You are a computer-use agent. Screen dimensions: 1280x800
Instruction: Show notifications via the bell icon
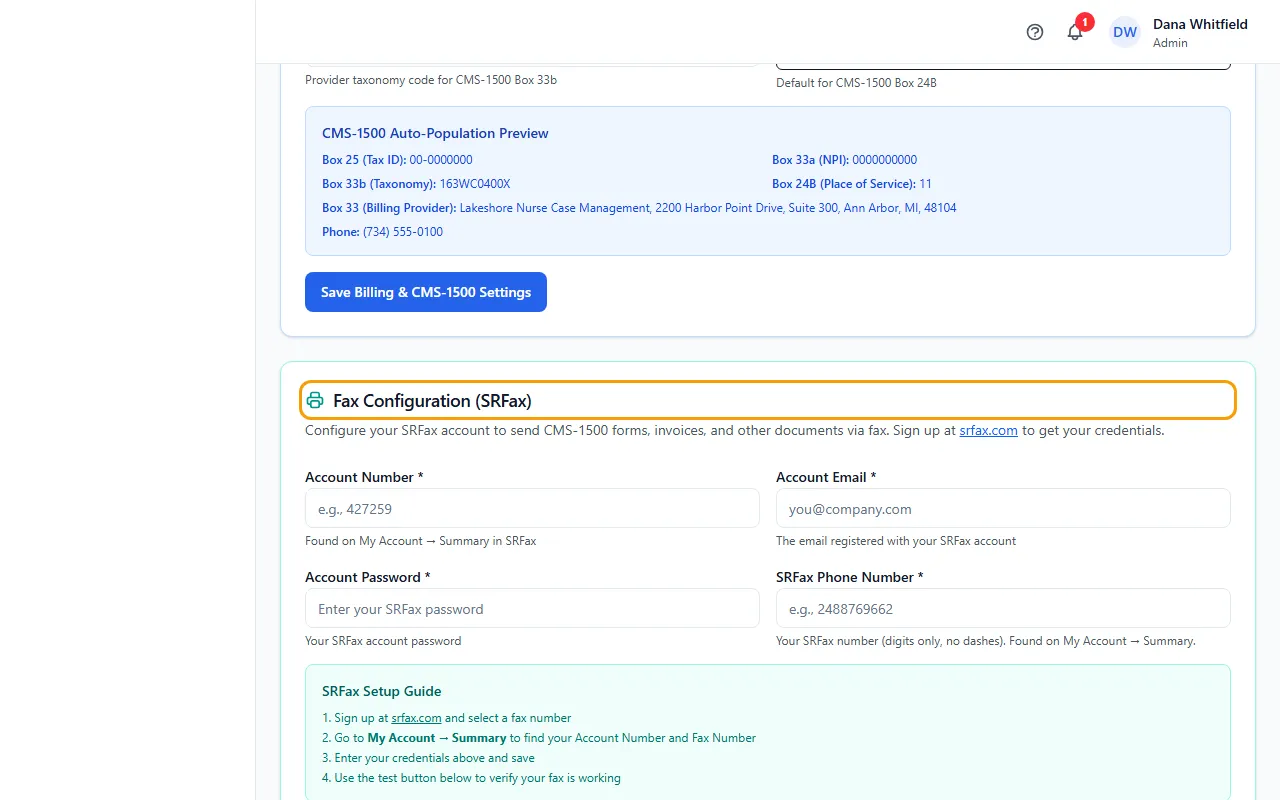(x=1075, y=32)
